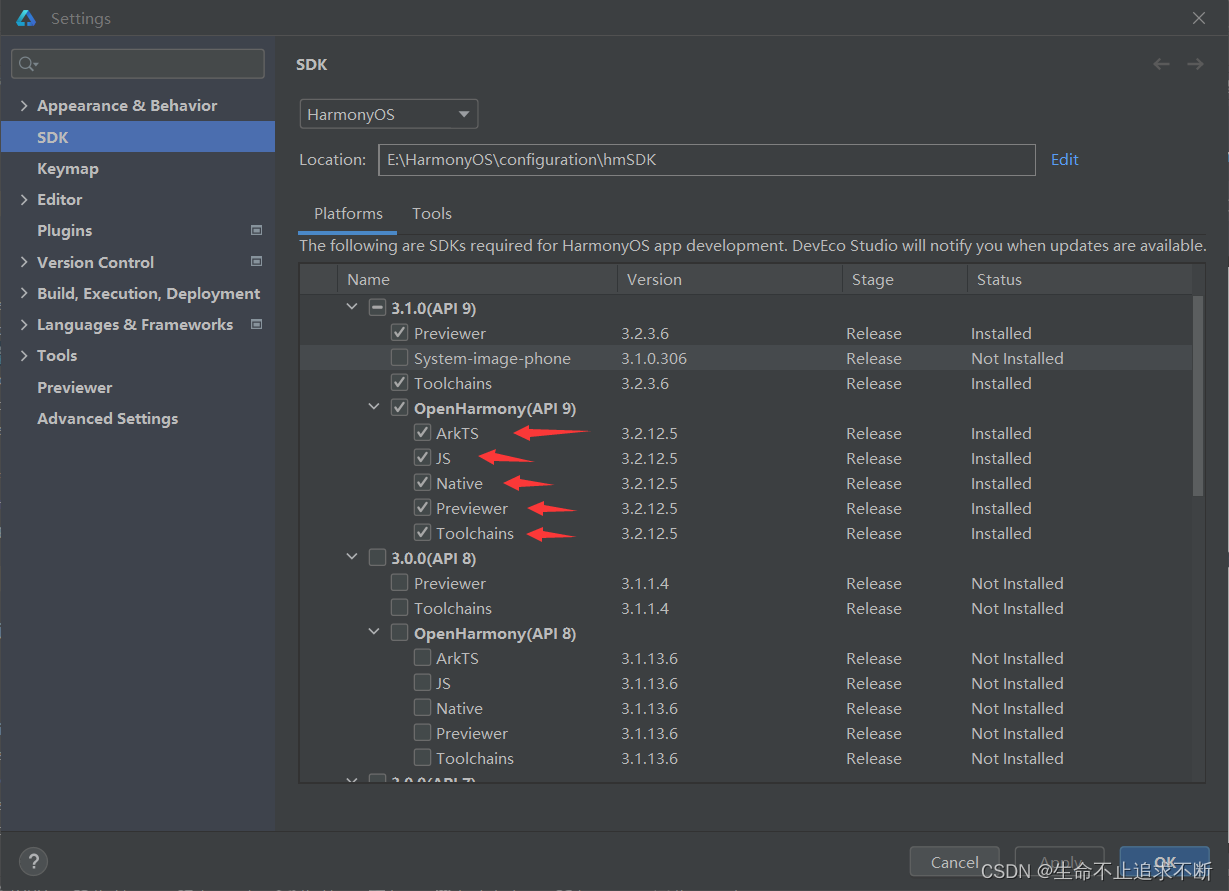The image size is (1229, 891).
Task: Expand Appearance & Behavior settings category
Action: (x=24, y=106)
